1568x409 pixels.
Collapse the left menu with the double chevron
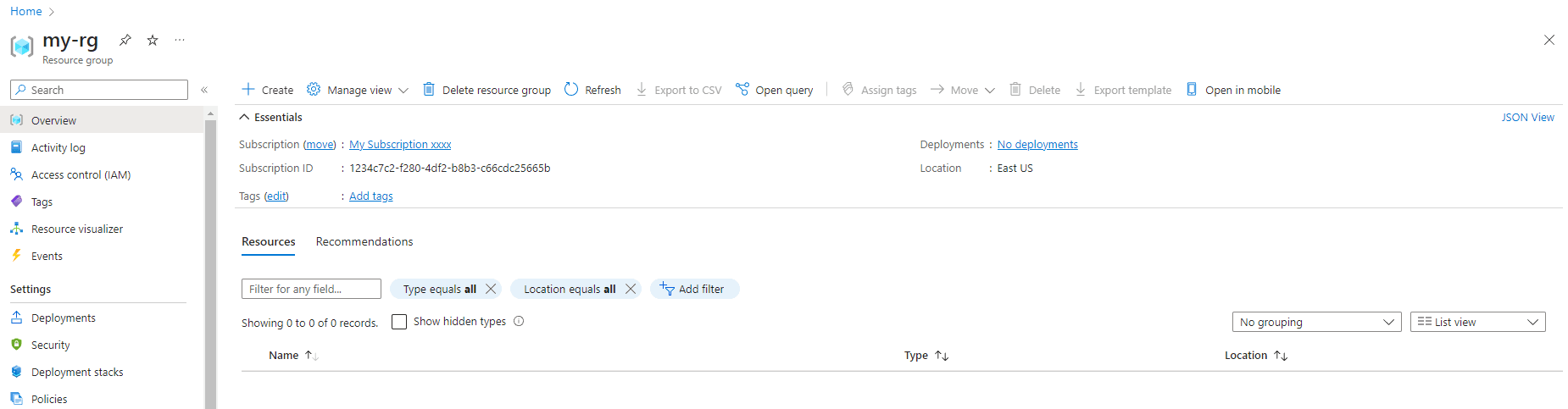204,90
